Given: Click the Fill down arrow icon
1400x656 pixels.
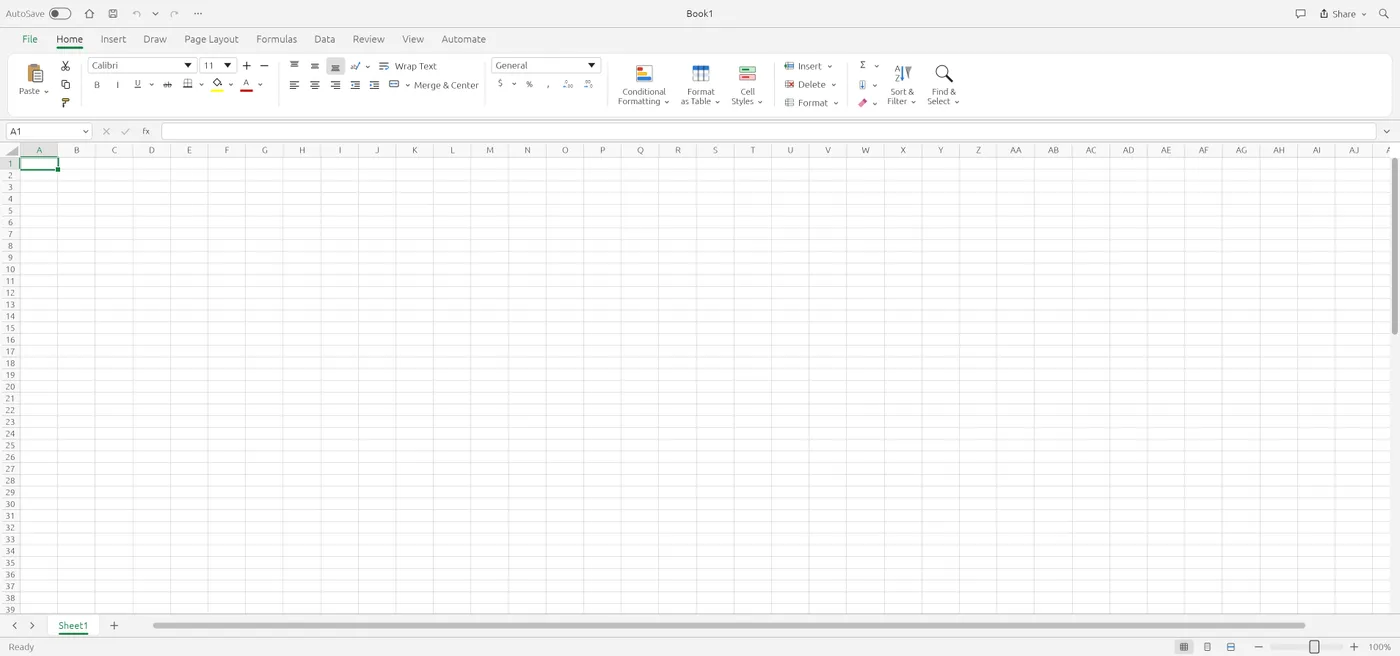Looking at the screenshot, I should tap(862, 85).
